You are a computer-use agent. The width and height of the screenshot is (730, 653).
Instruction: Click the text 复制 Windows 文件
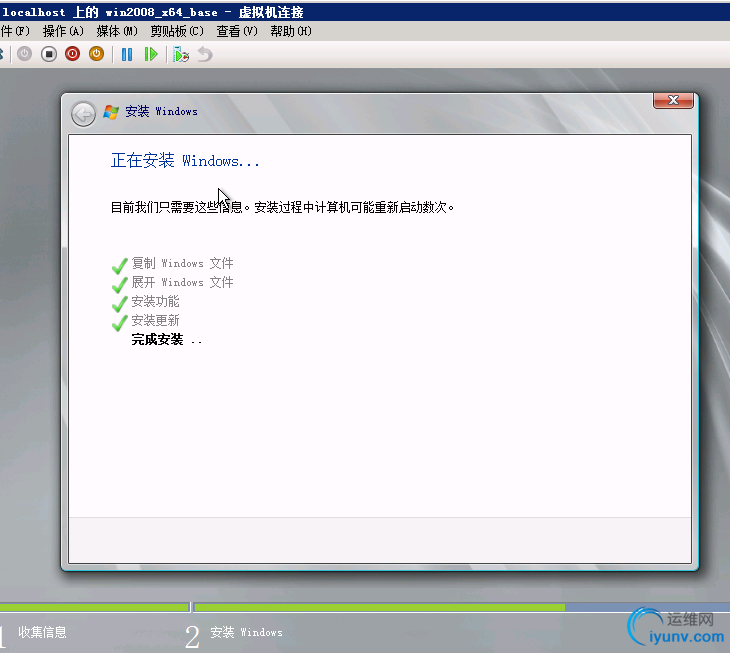click(x=182, y=263)
